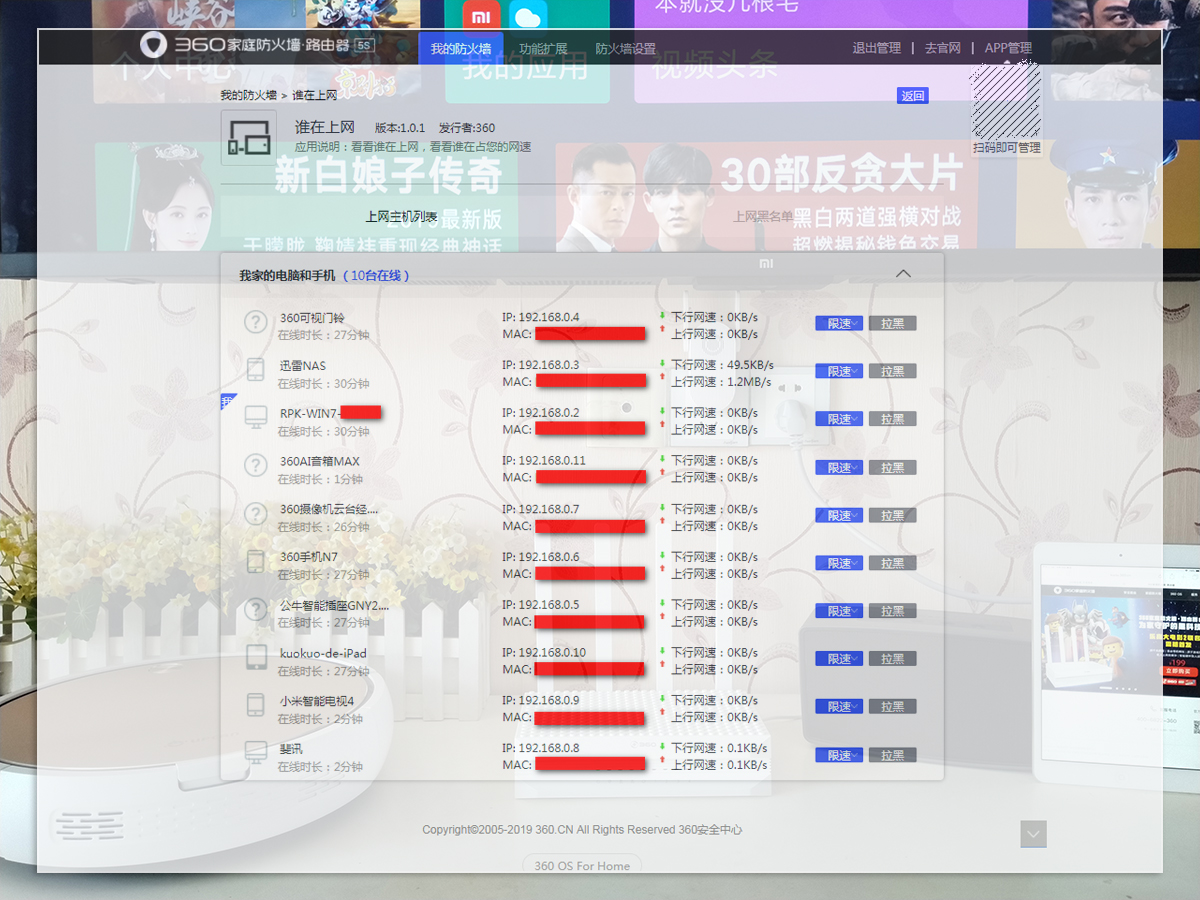Click the 360 OS For Home footer label
The height and width of the screenshot is (900, 1200).
pyautogui.click(x=582, y=866)
